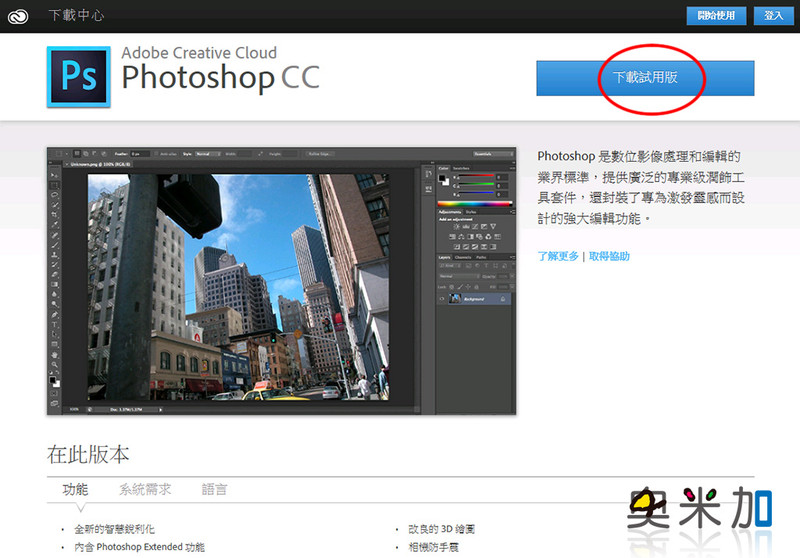Click foreground color swatch at toolbar bottom
This screenshot has width=800, height=558.
[53, 380]
